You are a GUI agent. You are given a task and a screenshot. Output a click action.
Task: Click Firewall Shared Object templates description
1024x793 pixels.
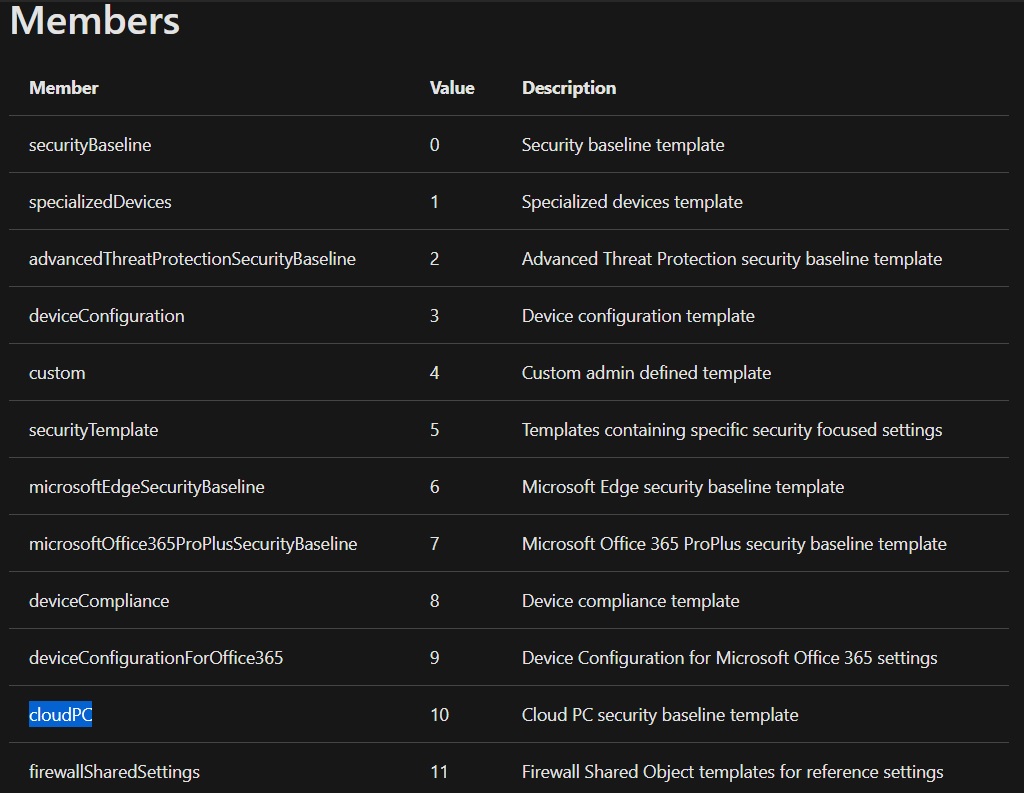coord(732,772)
